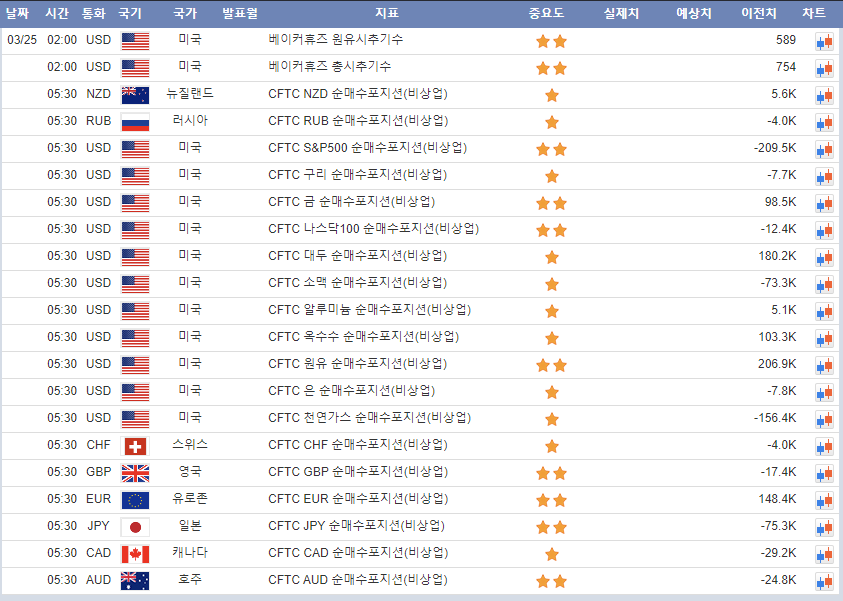Click the 중요도 column header

click(x=546, y=13)
